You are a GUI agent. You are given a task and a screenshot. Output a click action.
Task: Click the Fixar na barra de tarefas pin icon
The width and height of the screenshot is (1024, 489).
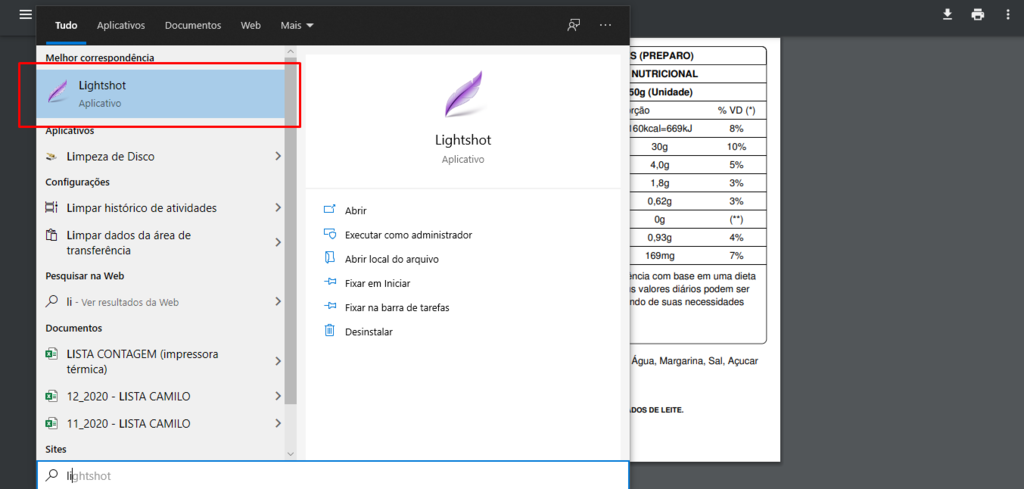330,307
